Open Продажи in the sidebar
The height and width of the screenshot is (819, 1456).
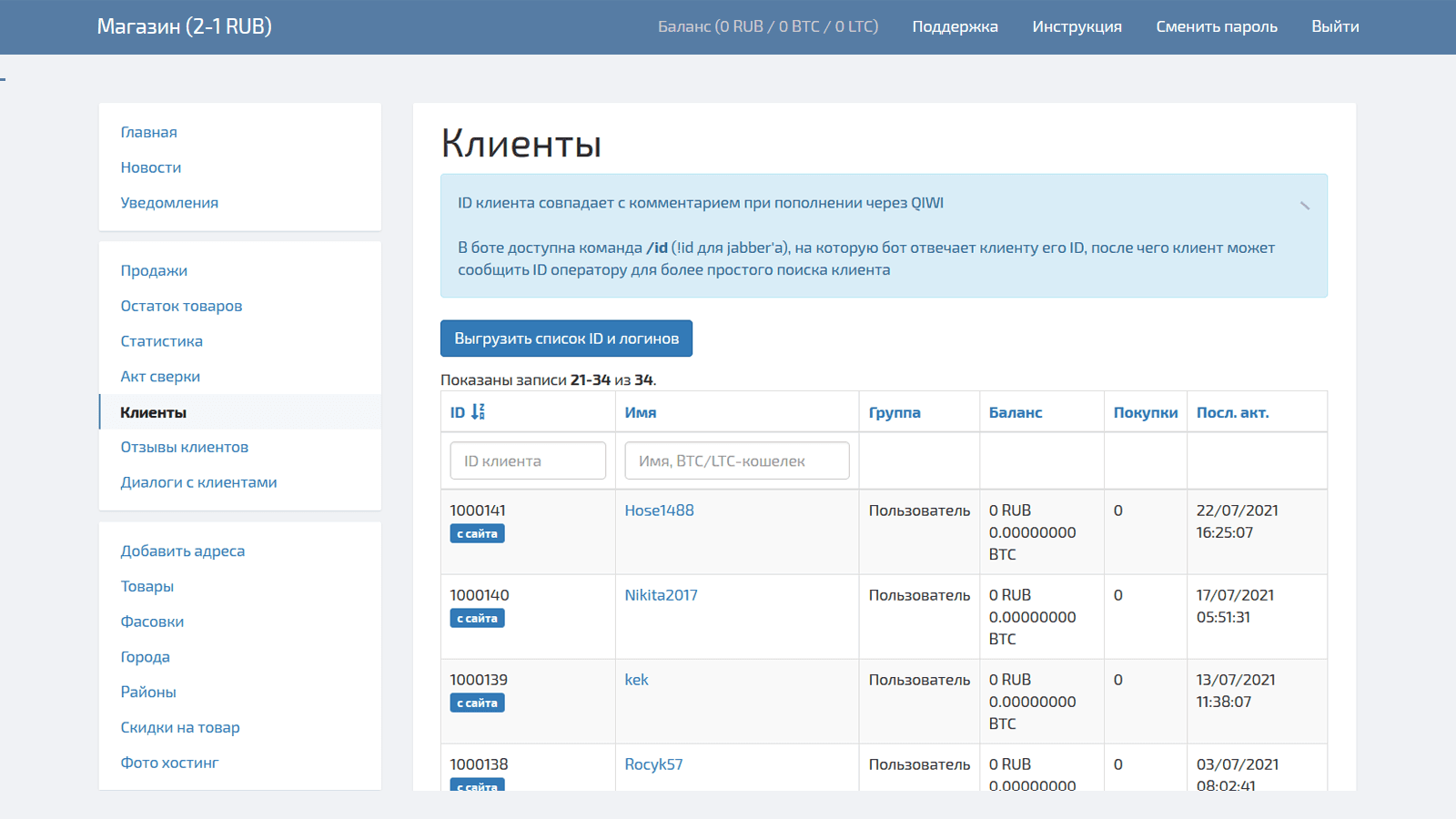pyautogui.click(x=154, y=270)
